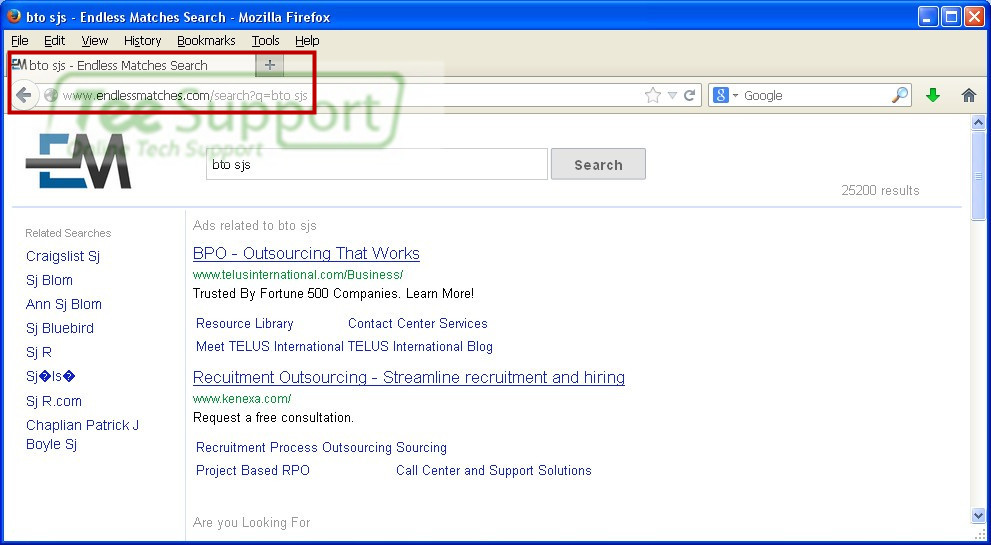Click the page search field containing 'bto sjs'
This screenshot has height=545, width=991.
pyautogui.click(x=377, y=164)
